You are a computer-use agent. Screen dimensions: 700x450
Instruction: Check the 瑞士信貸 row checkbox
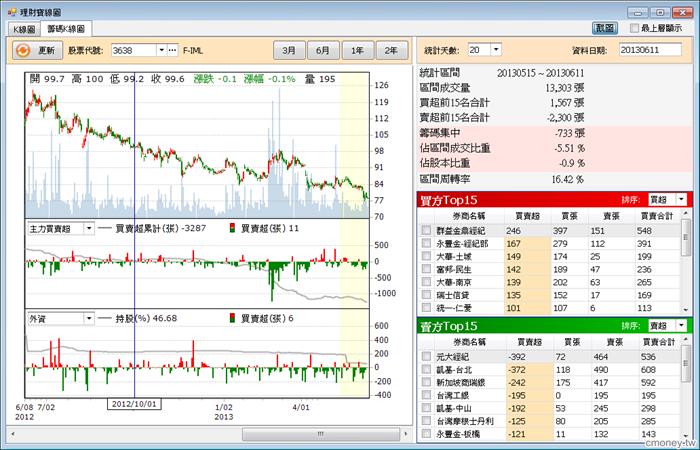point(426,295)
